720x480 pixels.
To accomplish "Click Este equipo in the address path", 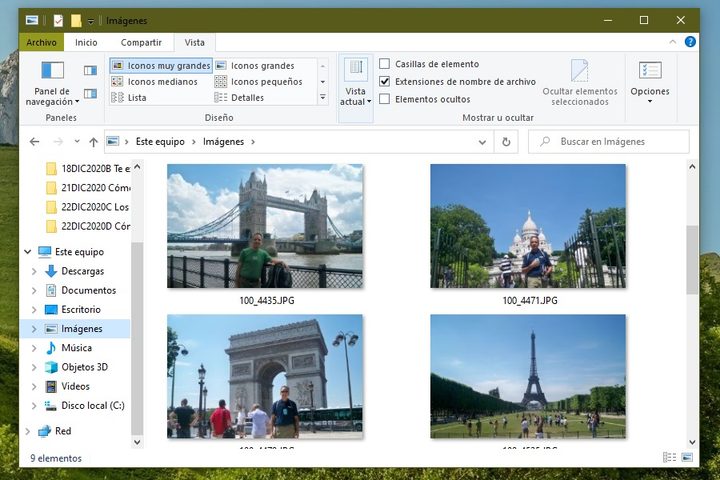I will pyautogui.click(x=160, y=141).
